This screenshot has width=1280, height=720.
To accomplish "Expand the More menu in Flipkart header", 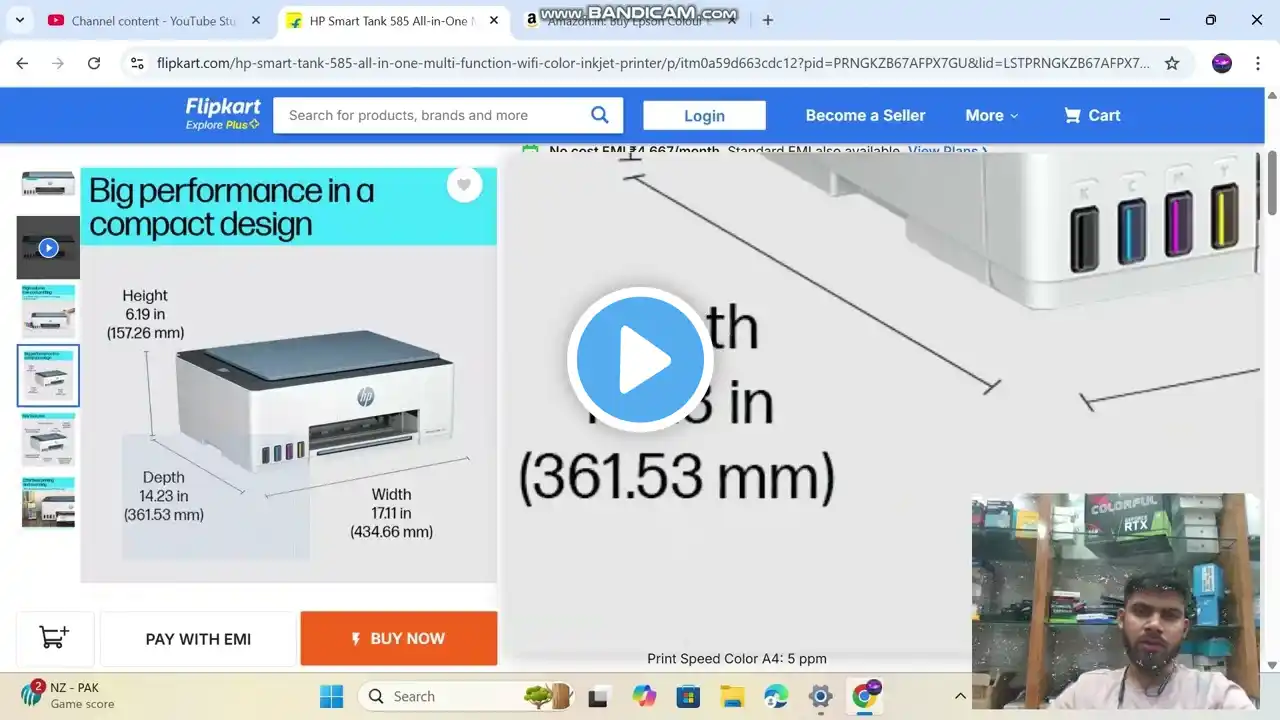I will [x=991, y=115].
